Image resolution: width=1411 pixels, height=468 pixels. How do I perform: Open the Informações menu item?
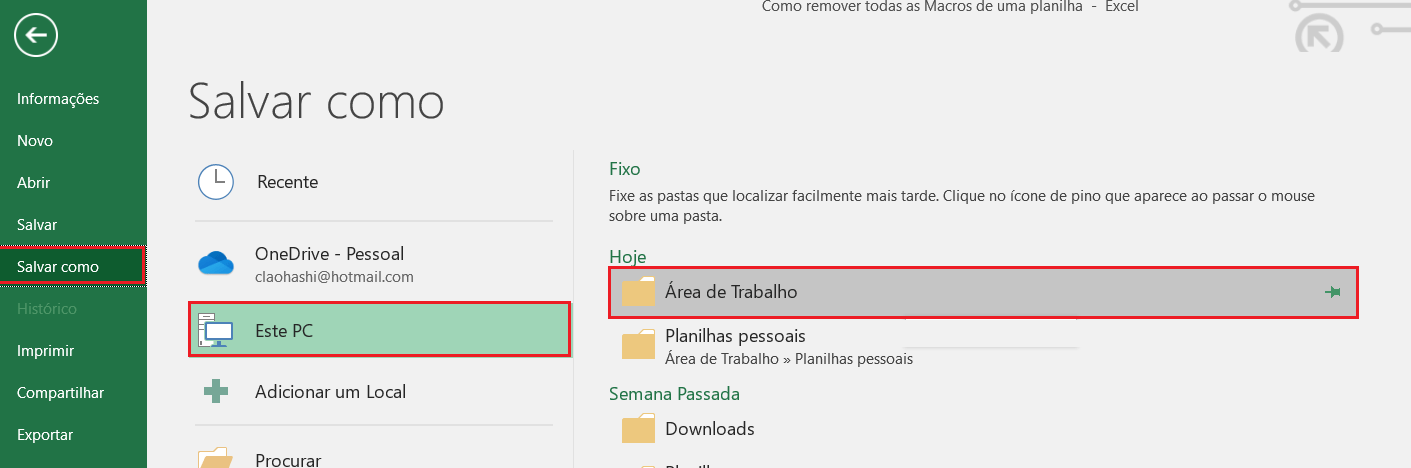click(58, 99)
